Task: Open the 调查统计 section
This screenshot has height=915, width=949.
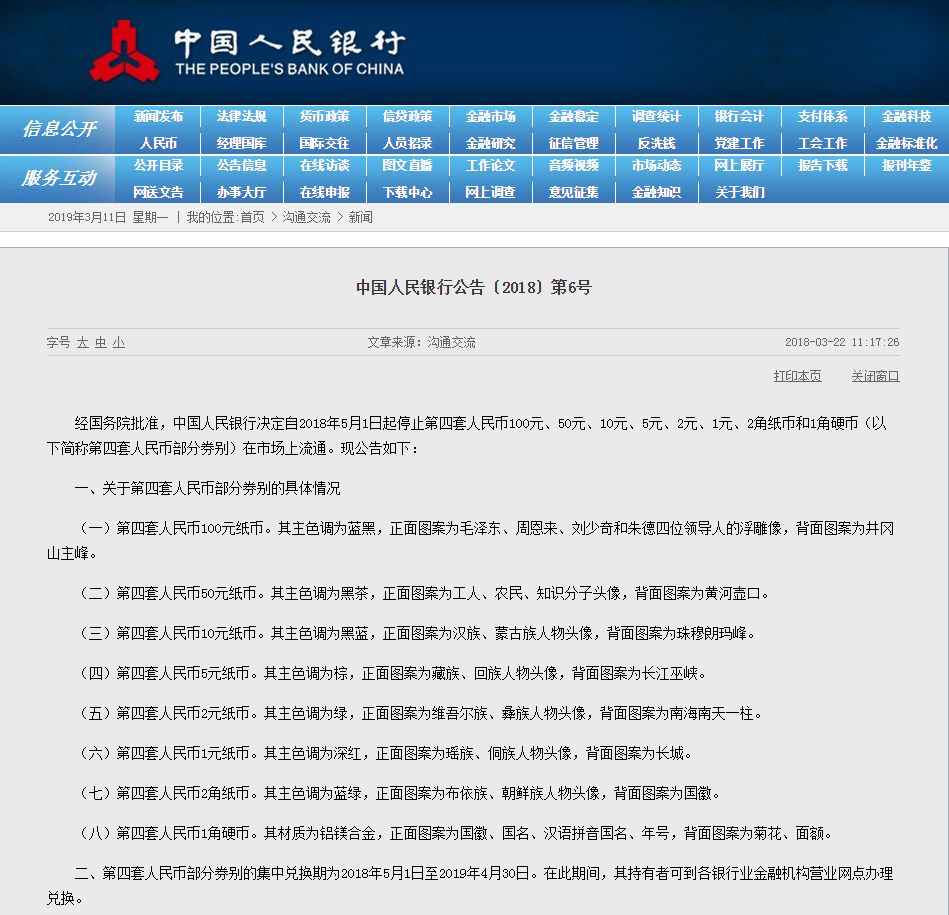Action: pyautogui.click(x=656, y=116)
